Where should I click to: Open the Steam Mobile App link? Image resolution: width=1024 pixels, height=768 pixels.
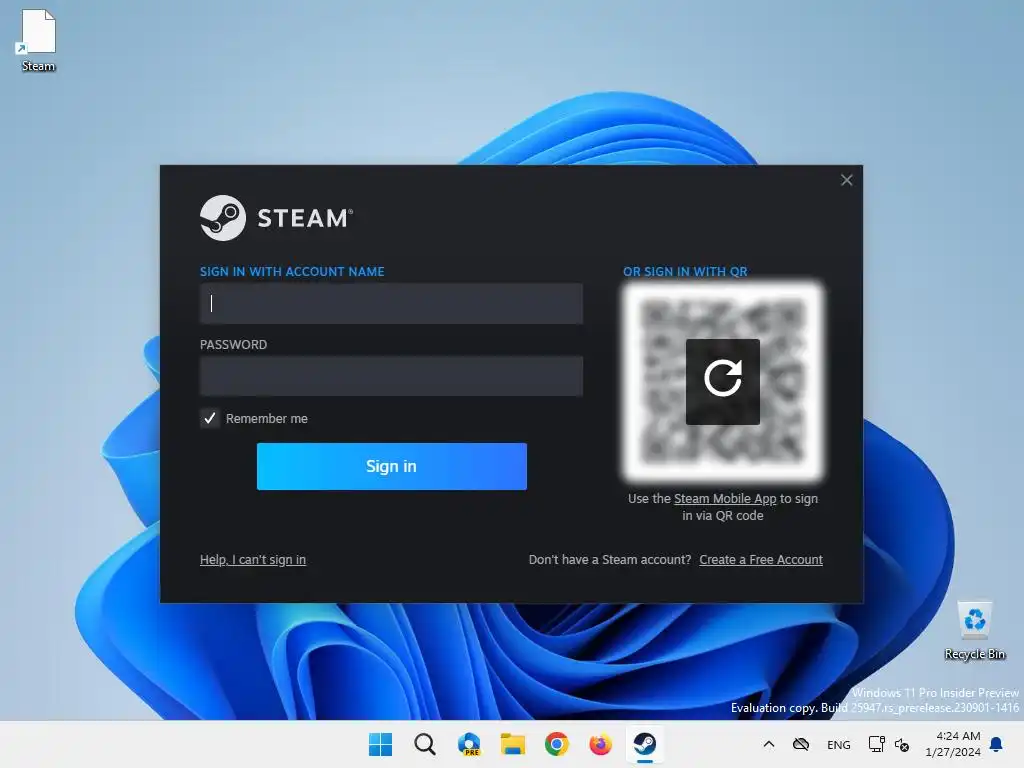pyautogui.click(x=725, y=498)
